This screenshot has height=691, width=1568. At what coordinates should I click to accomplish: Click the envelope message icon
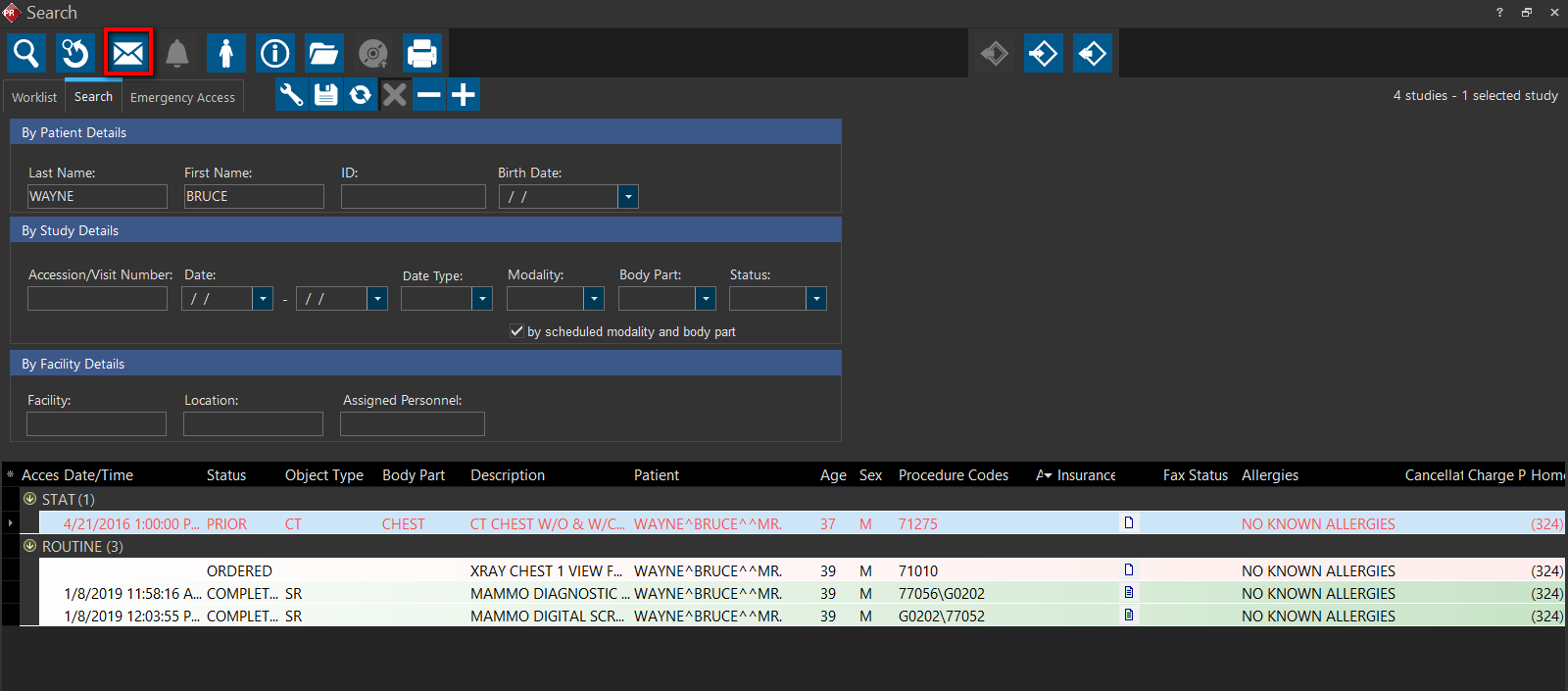click(128, 53)
